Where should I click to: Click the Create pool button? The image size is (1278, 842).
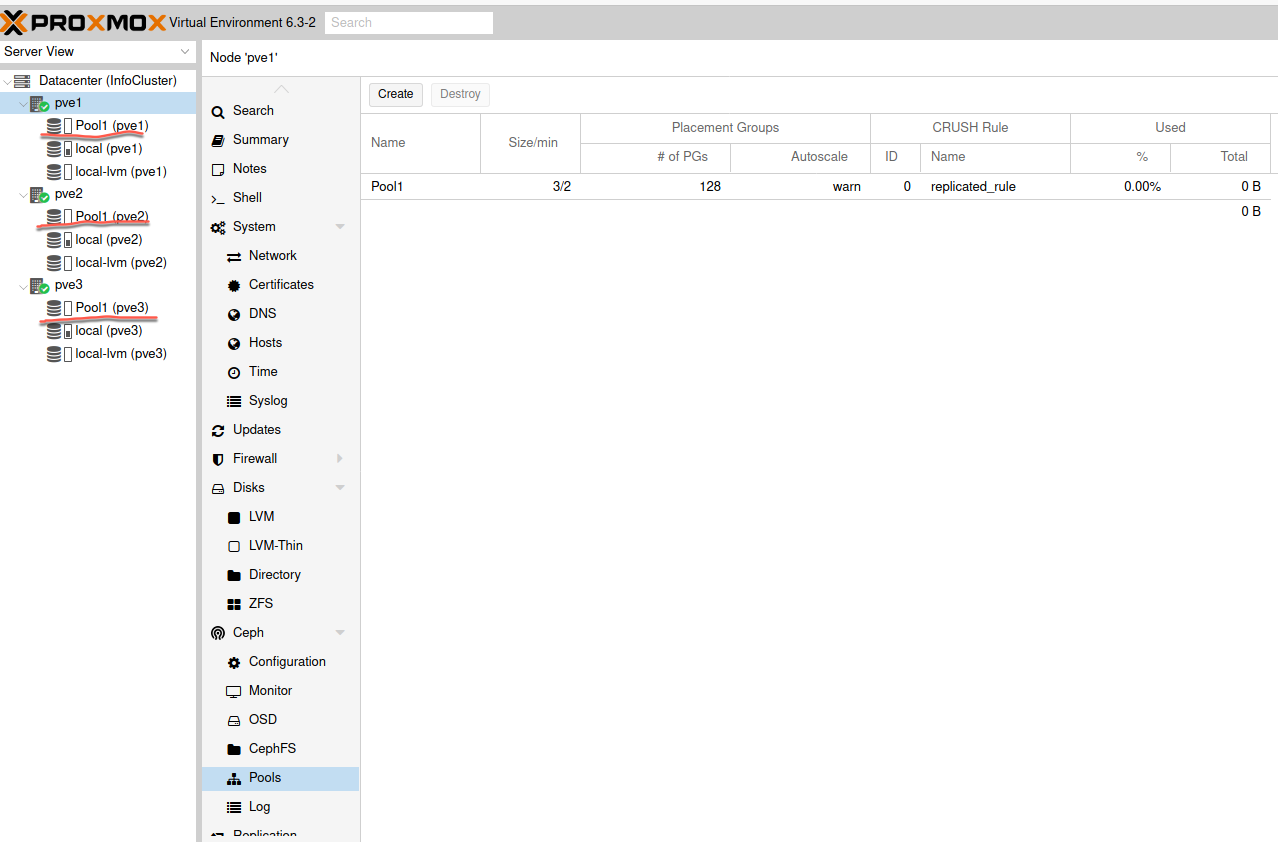tap(396, 94)
